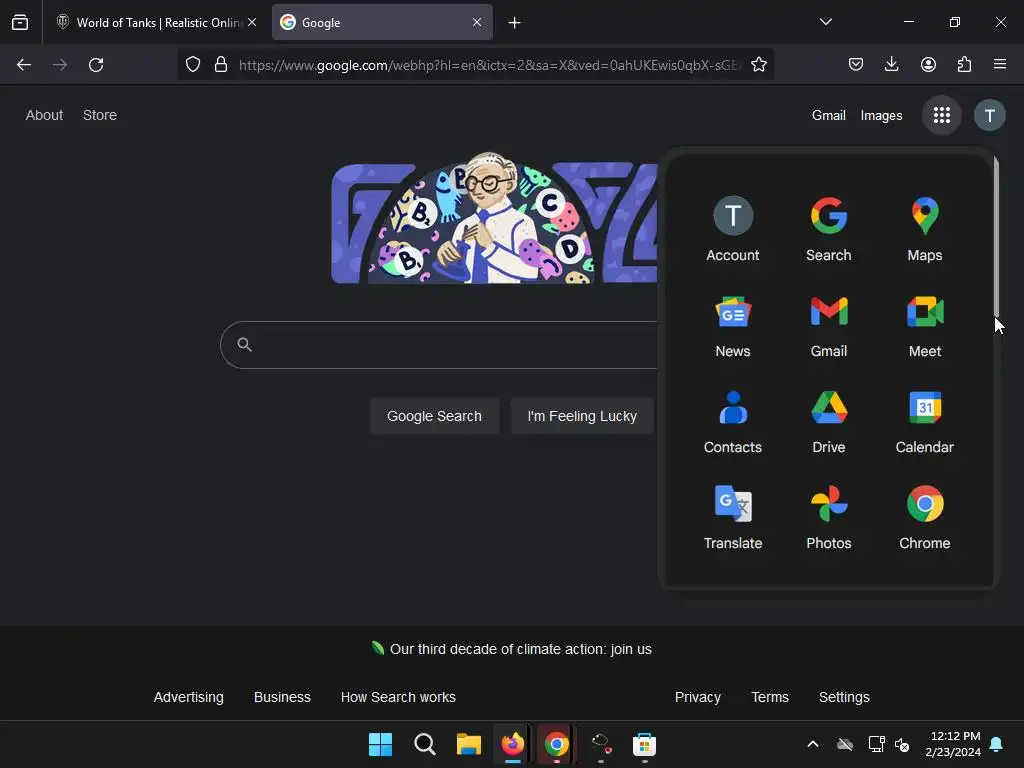
Task: Open Google Drive app
Action: 829,421
